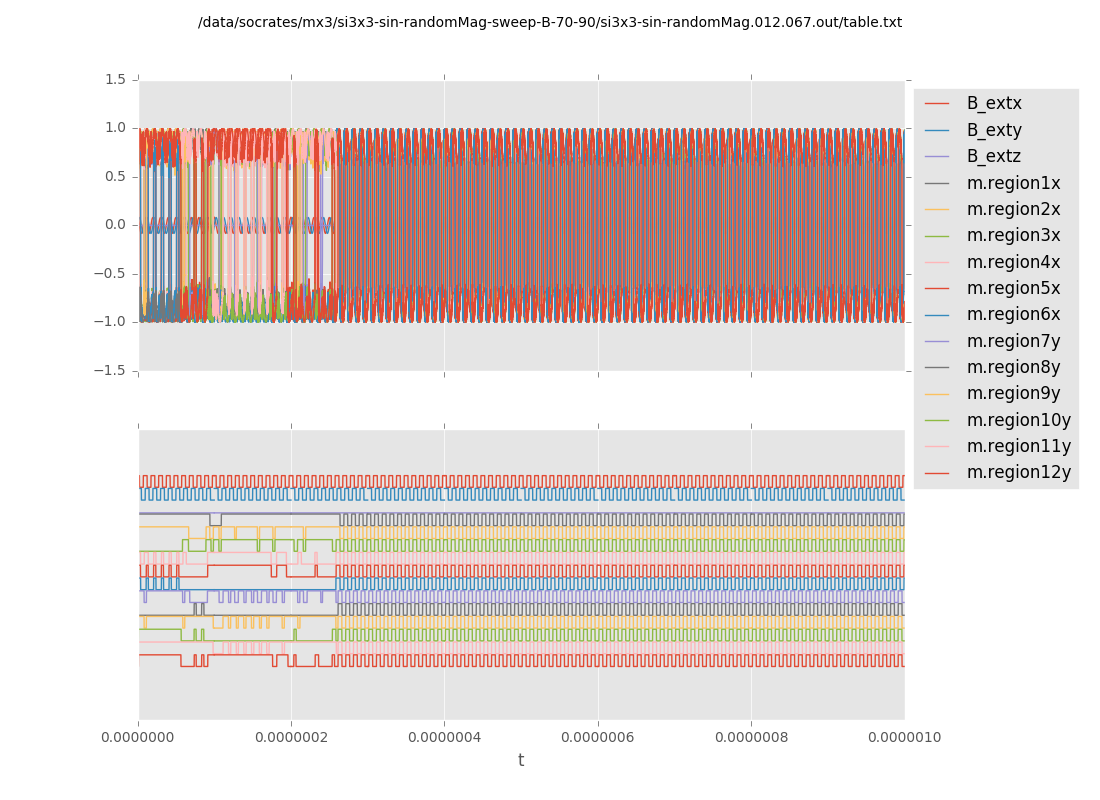The width and height of the screenshot is (1100, 800).
Task: Click the m.region7y legend entry
Action: coord(1013,341)
